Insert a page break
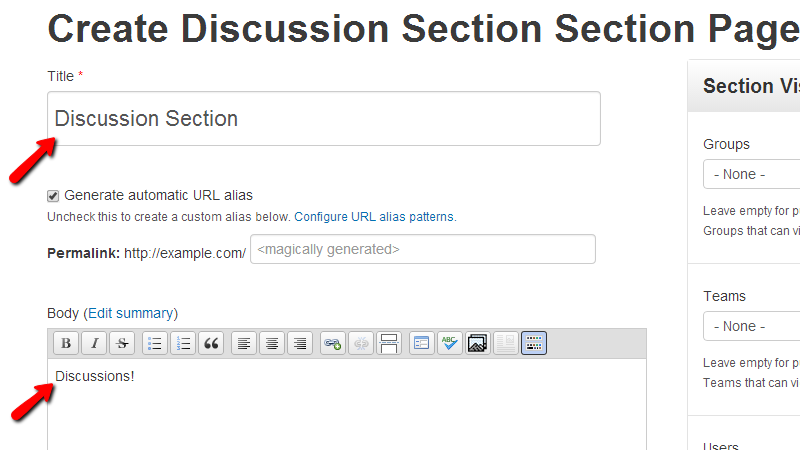This screenshot has height=450, width=800. (x=389, y=343)
